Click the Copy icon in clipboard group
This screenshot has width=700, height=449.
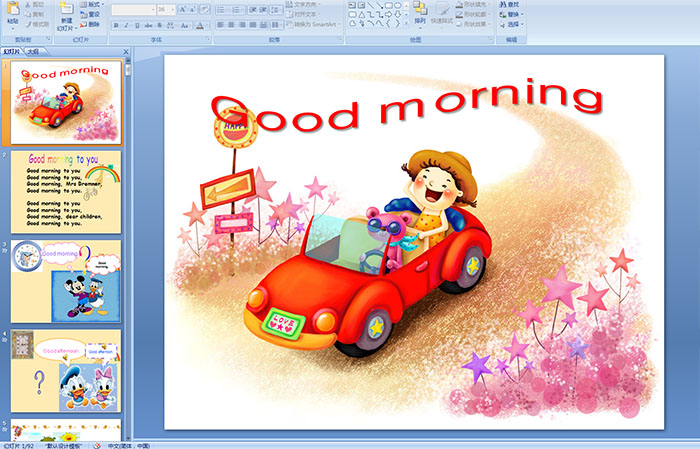(x=28, y=14)
